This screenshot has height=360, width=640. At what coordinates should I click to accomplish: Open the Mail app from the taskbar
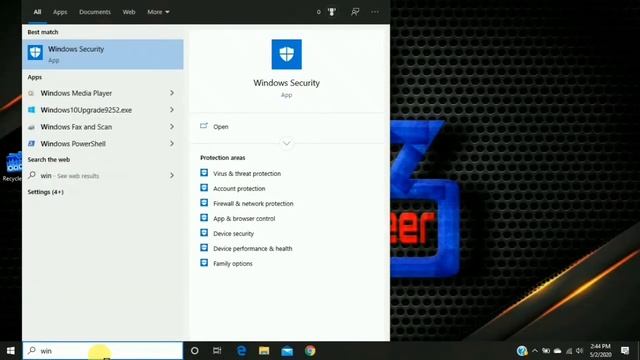click(x=287, y=351)
